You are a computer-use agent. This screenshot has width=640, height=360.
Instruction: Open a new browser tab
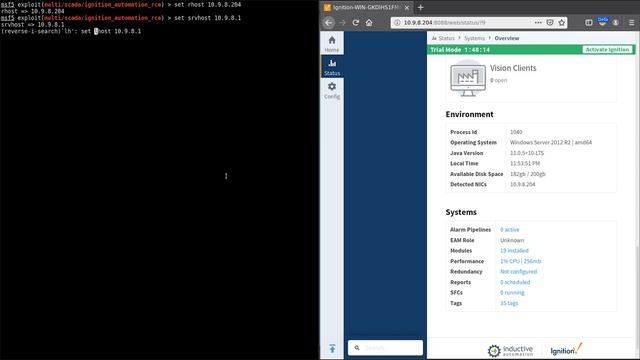[420, 7]
